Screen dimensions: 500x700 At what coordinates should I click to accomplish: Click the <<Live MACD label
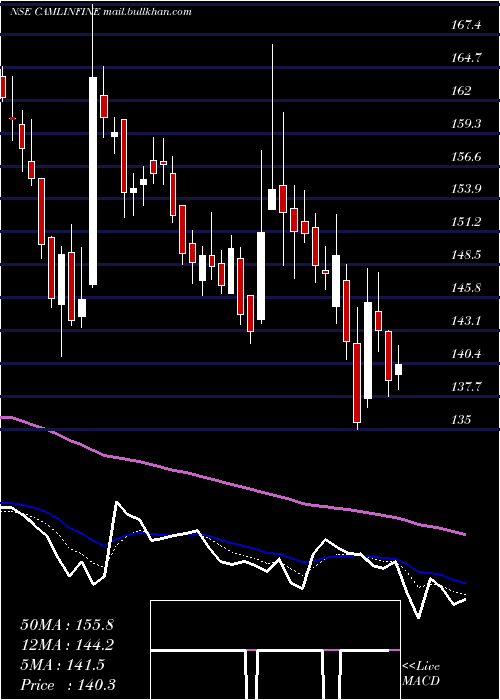[x=421, y=673]
